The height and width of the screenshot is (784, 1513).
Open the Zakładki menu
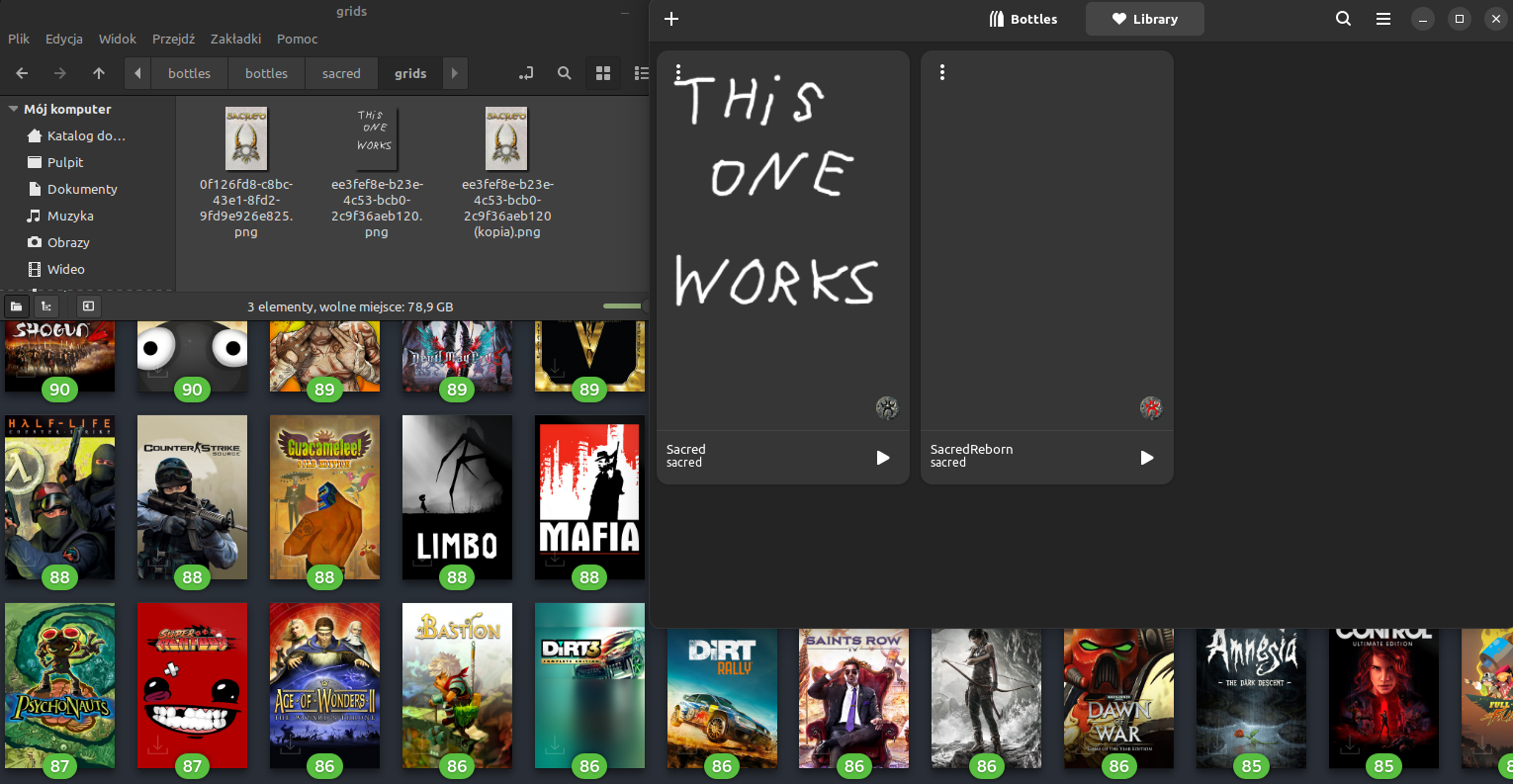point(236,39)
